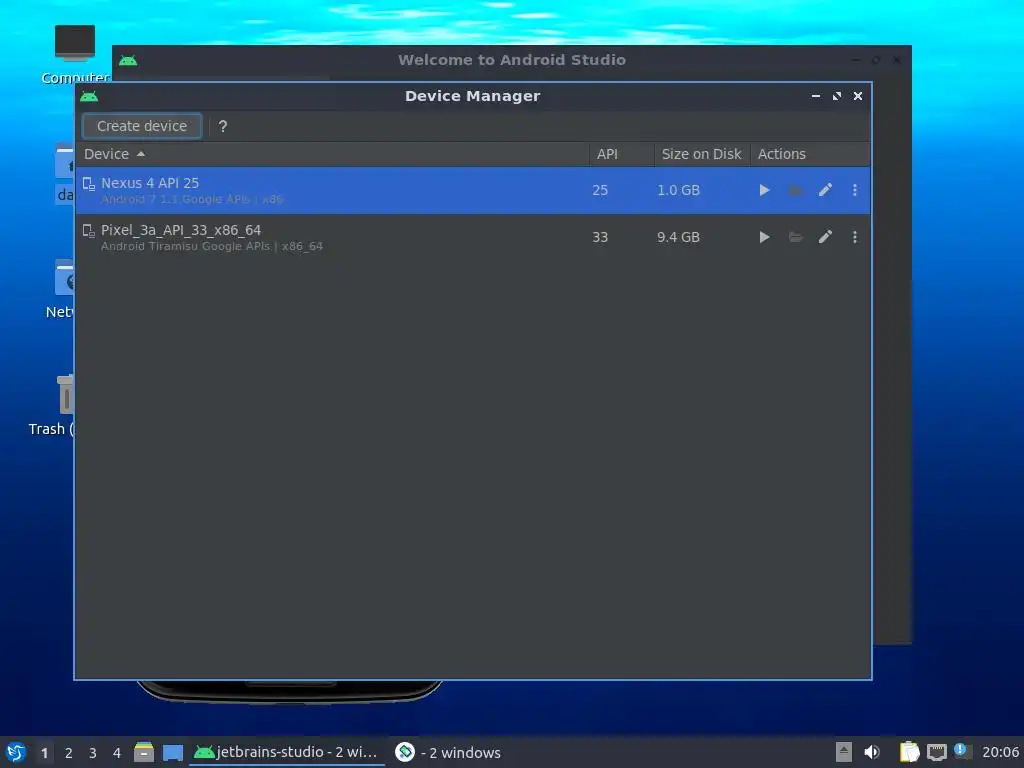Image resolution: width=1024 pixels, height=768 pixels.
Task: Switch to workspace 1
Action: [x=44, y=753]
